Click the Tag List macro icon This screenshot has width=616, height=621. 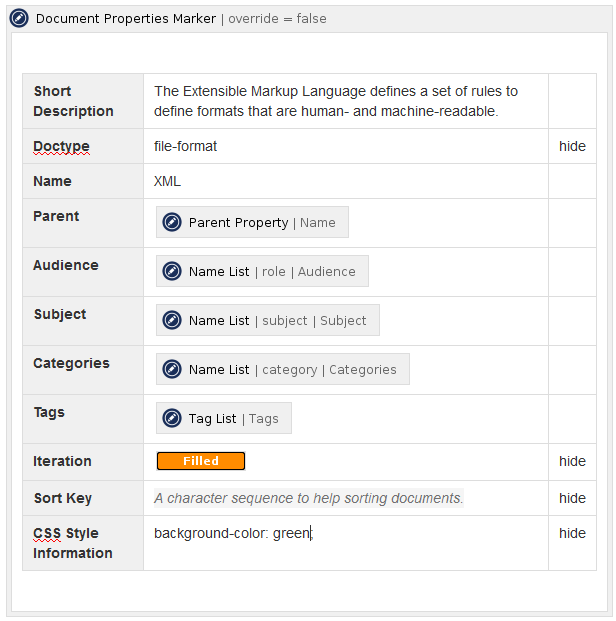coord(172,418)
